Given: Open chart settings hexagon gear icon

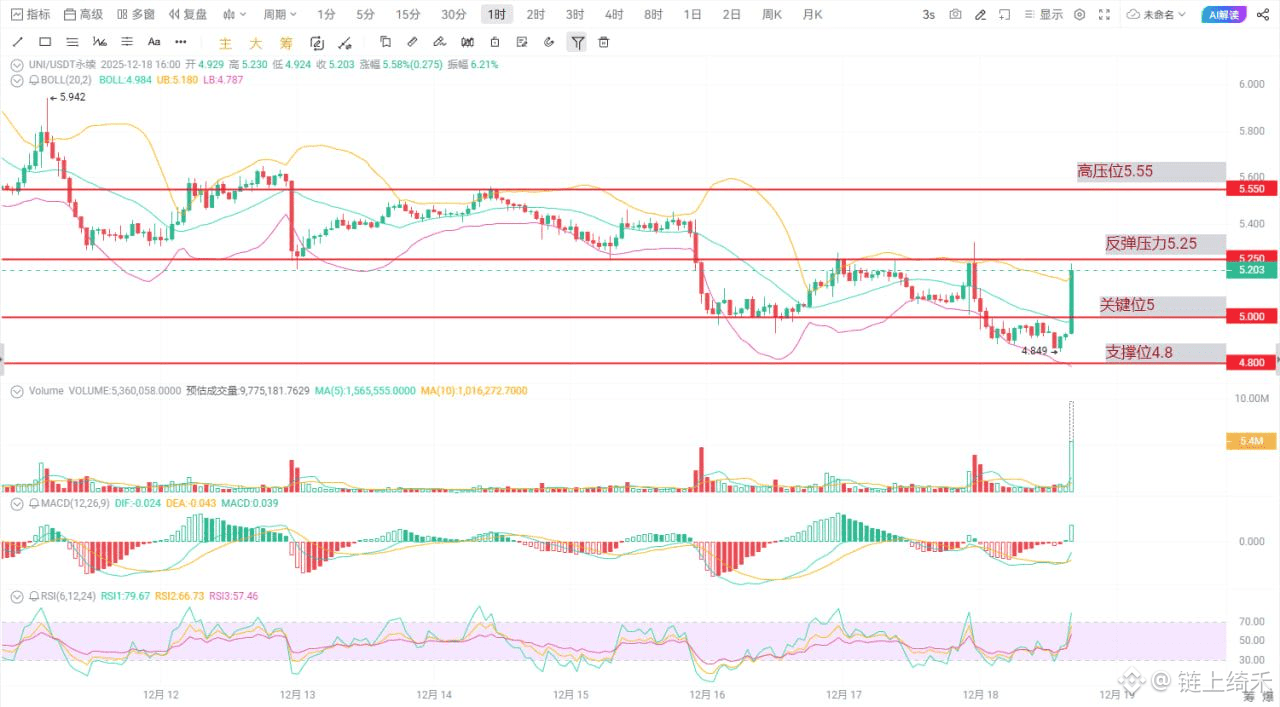Looking at the screenshot, I should pyautogui.click(x=1080, y=15).
